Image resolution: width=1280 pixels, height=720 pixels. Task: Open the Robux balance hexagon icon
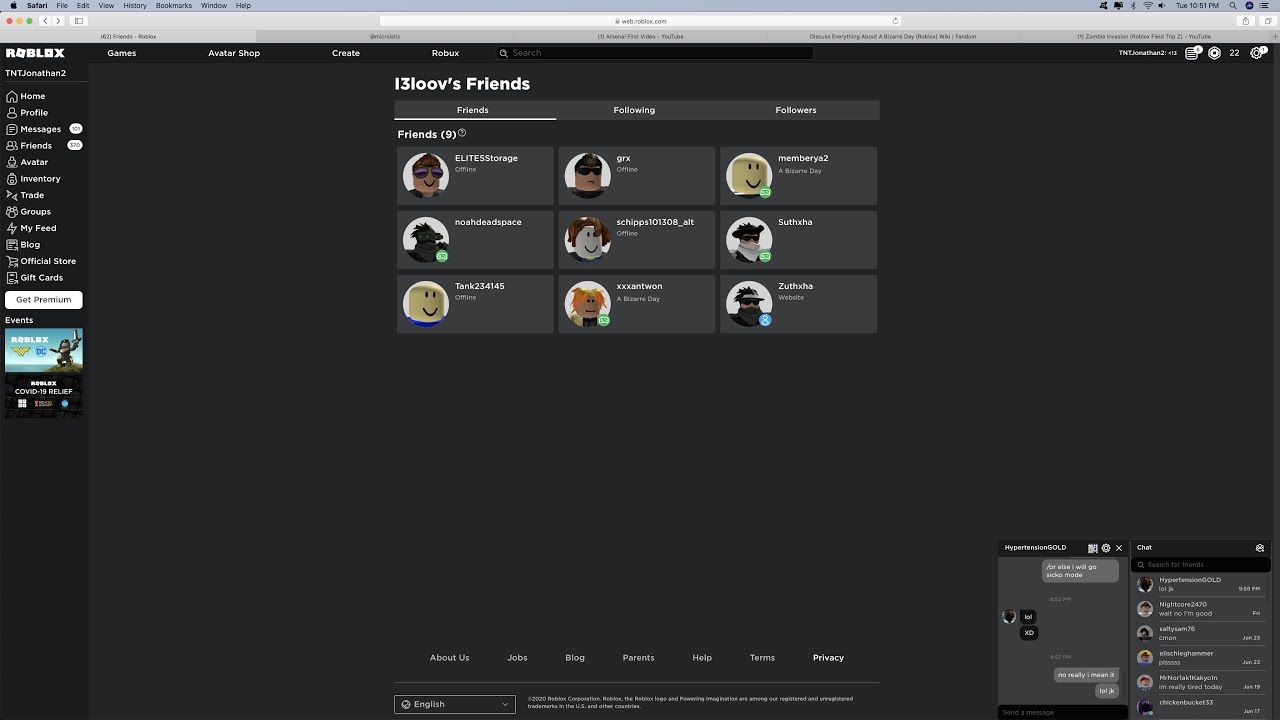pos(1214,53)
